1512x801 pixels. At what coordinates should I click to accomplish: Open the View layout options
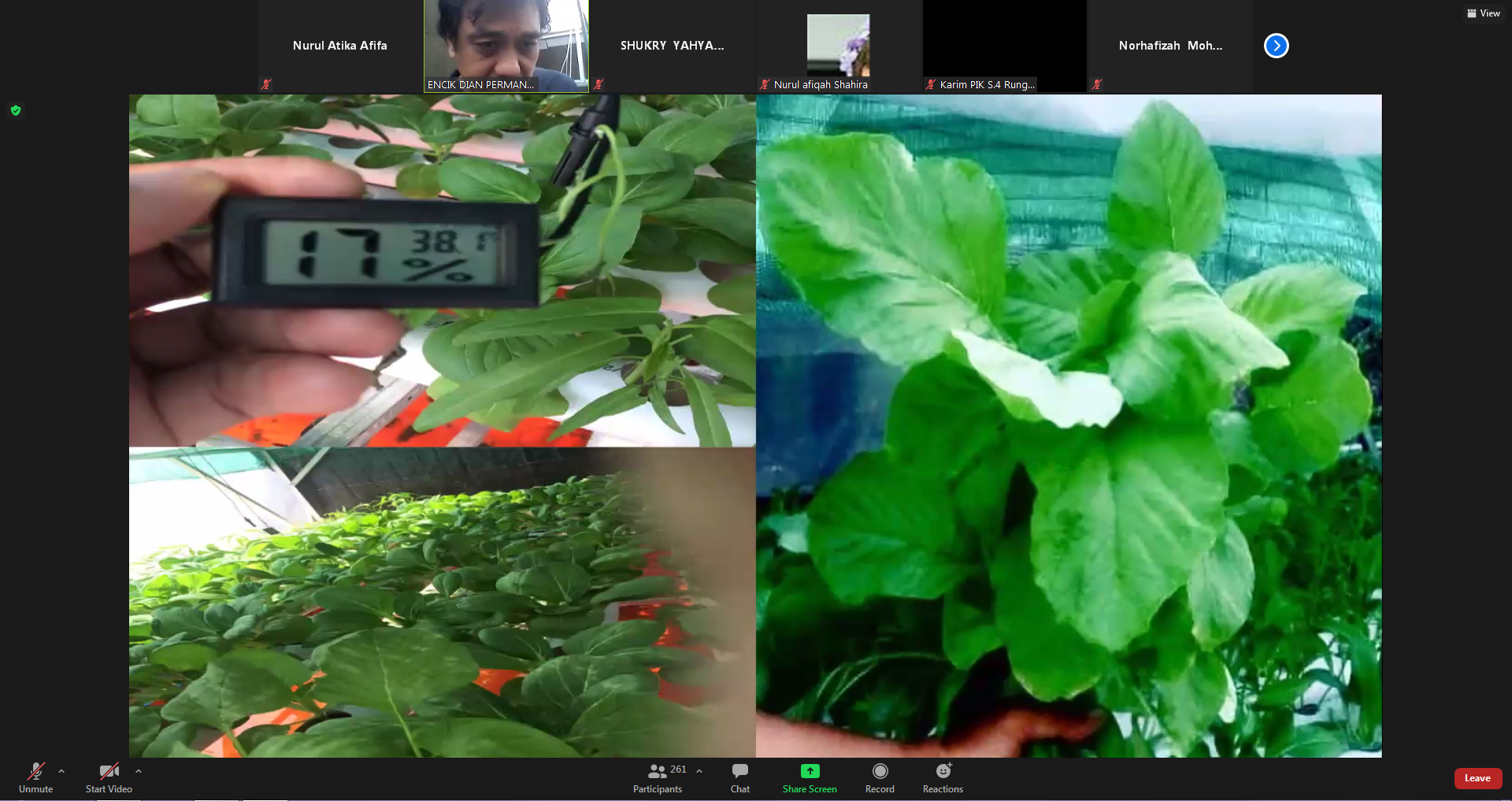(x=1483, y=13)
